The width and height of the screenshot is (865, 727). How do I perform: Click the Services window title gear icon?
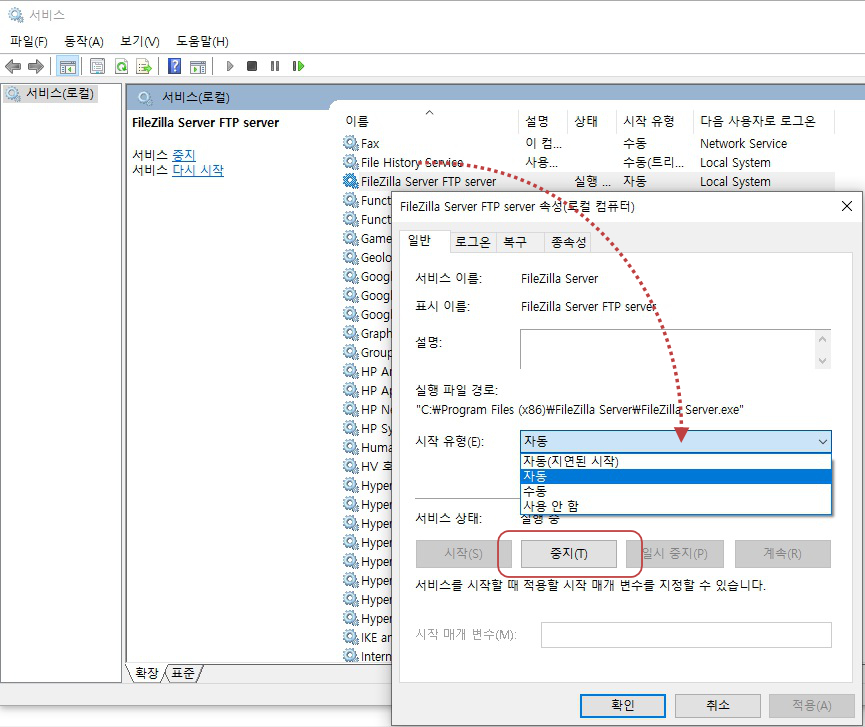(x=15, y=15)
